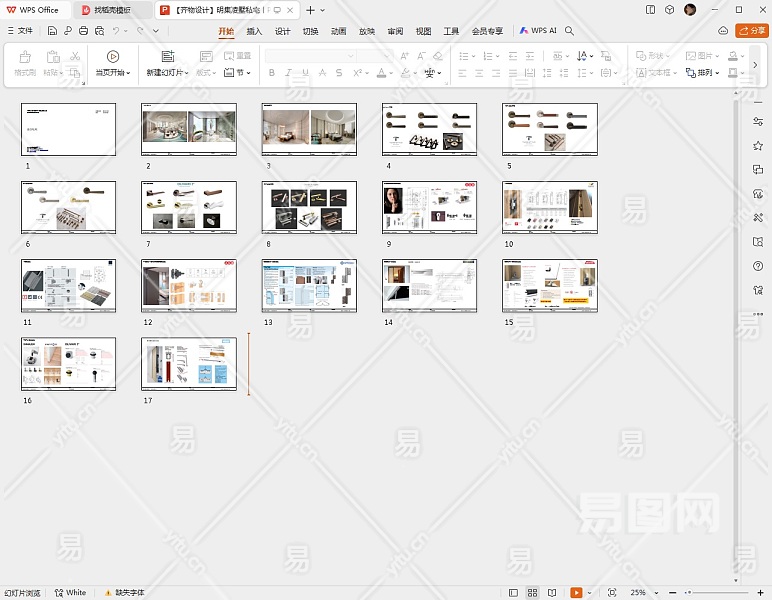Click the search magnifier icon in menu bar
772x600 pixels.
tap(570, 31)
